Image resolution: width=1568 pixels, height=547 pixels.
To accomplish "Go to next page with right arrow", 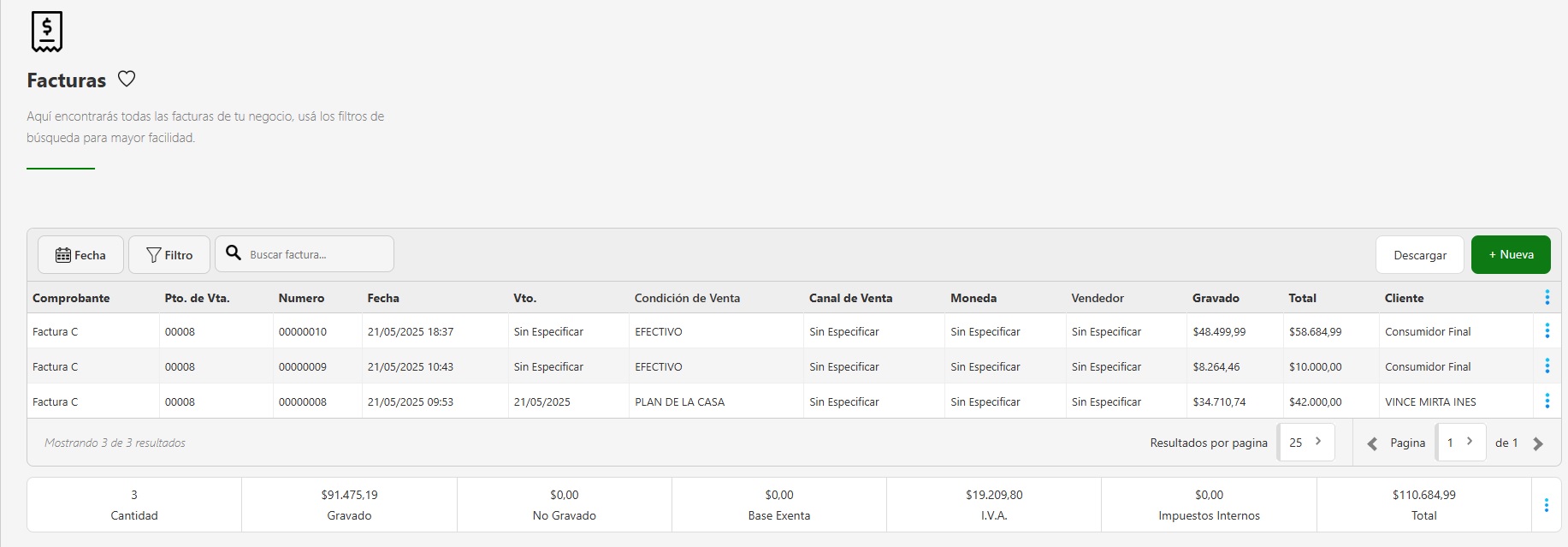I will coord(1538,443).
